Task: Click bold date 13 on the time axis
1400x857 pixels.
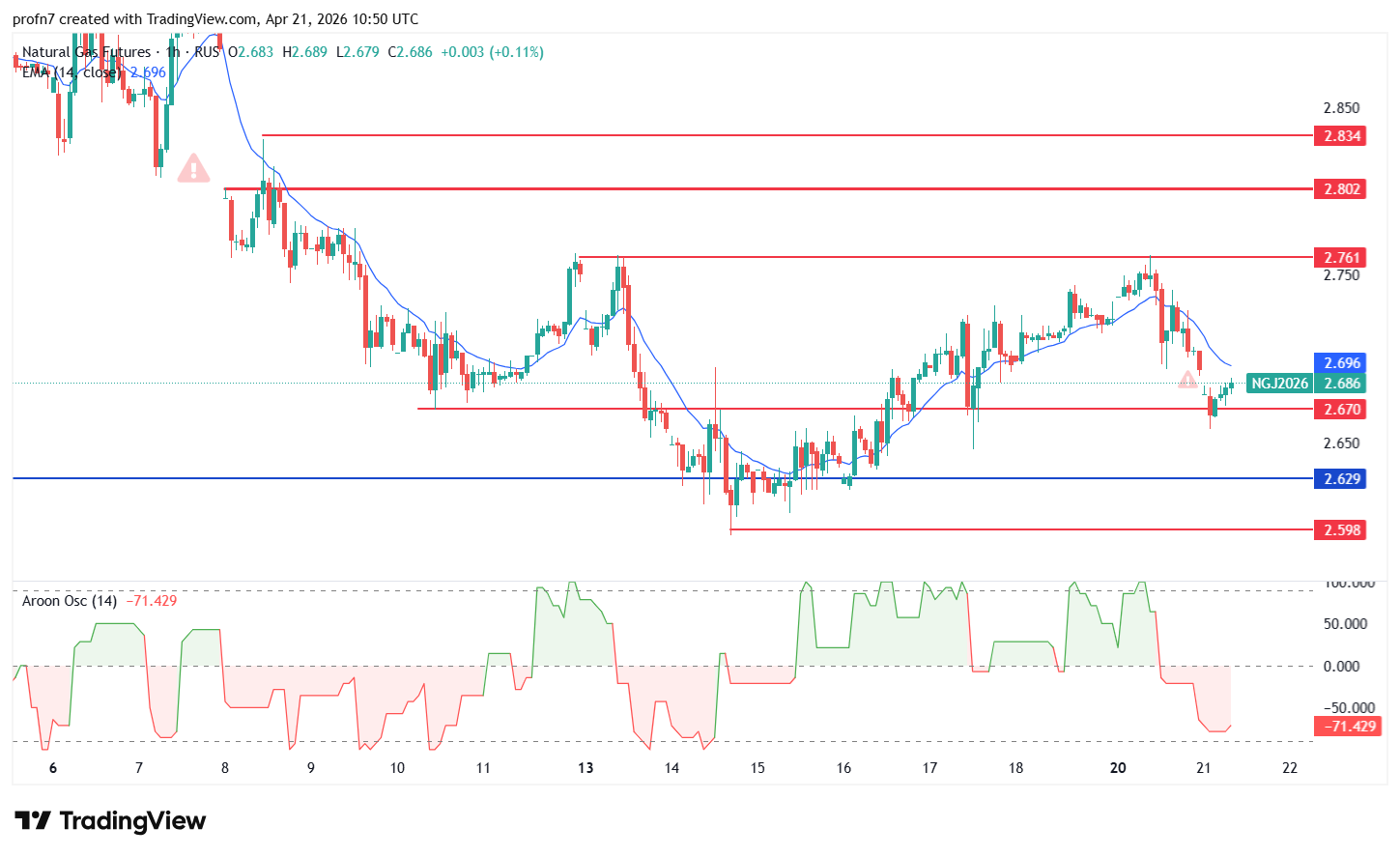Action: coord(586,768)
